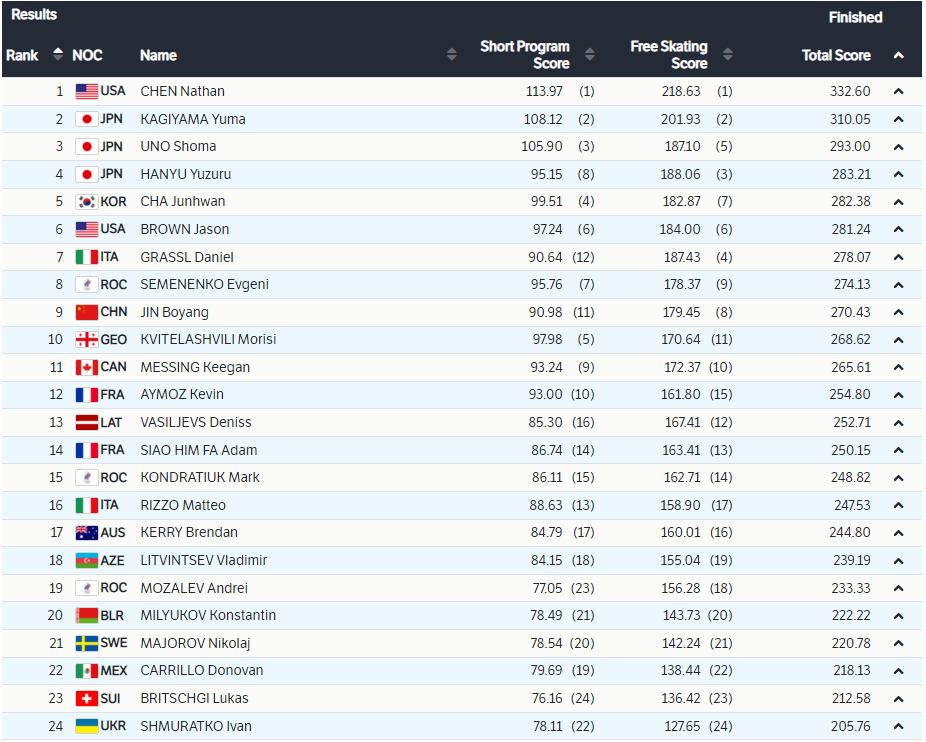
Task: Open UNO Shoma athlete name
Action: coord(178,146)
